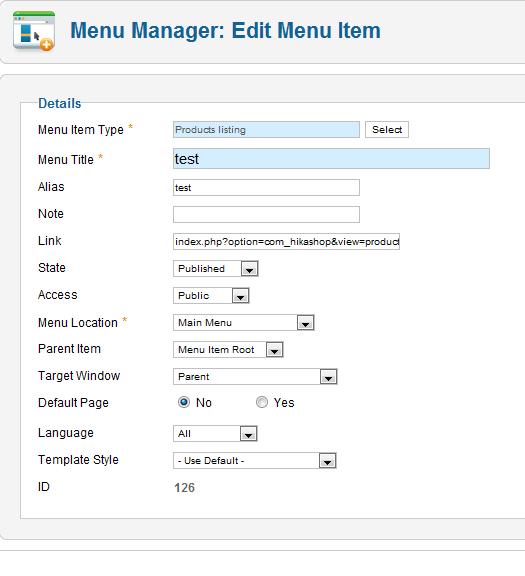Click the Menu Item Type label
525x576 pixels.
click(x=81, y=130)
